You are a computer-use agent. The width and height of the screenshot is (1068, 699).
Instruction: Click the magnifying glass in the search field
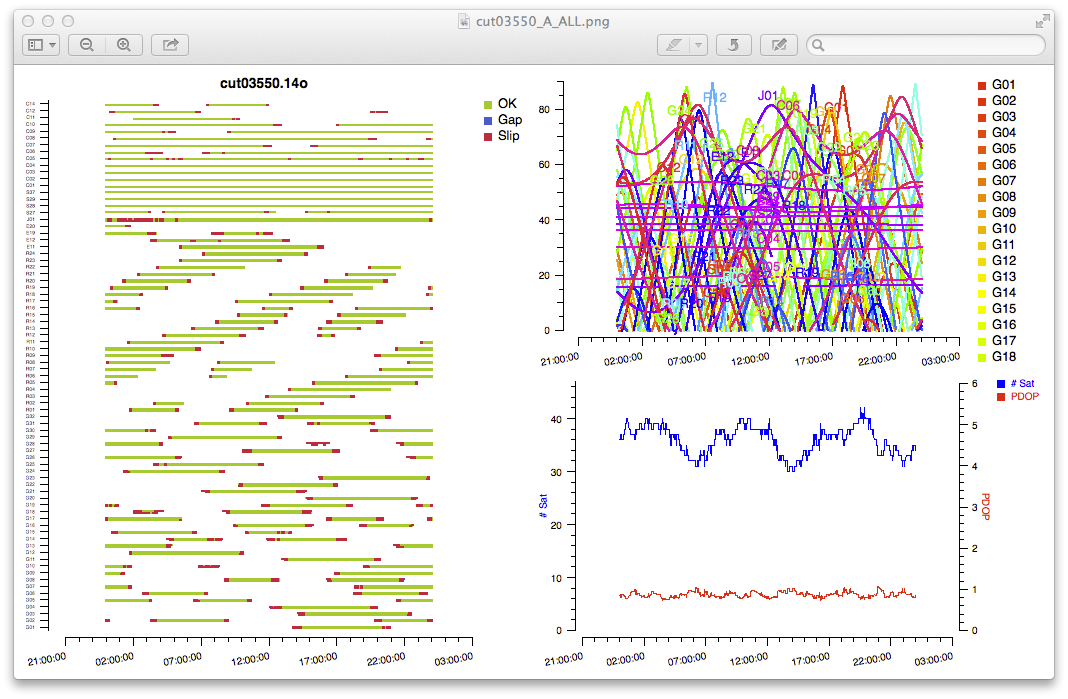coord(819,45)
